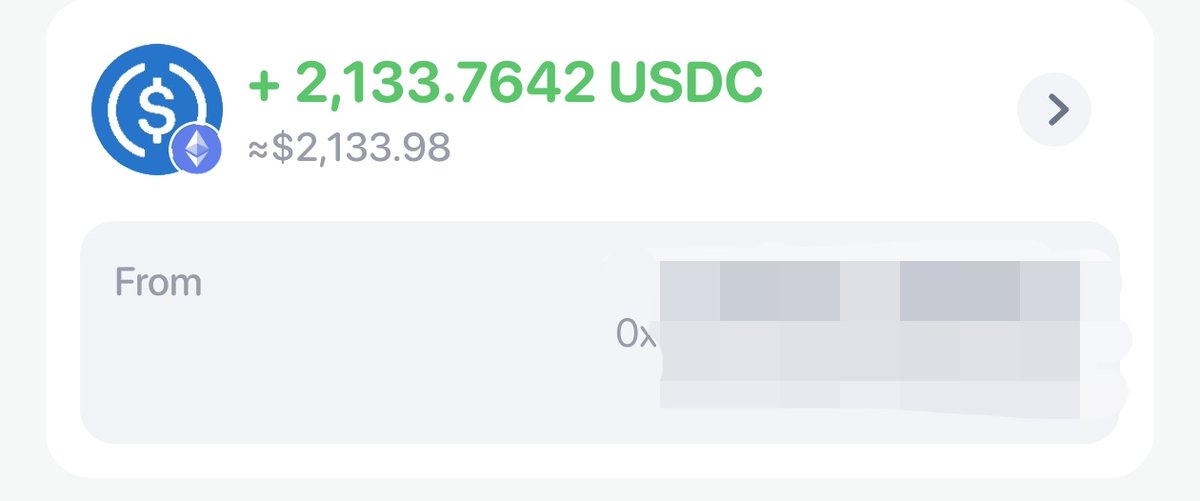Tap the ≈$2,133.98 fiat value

(349, 148)
